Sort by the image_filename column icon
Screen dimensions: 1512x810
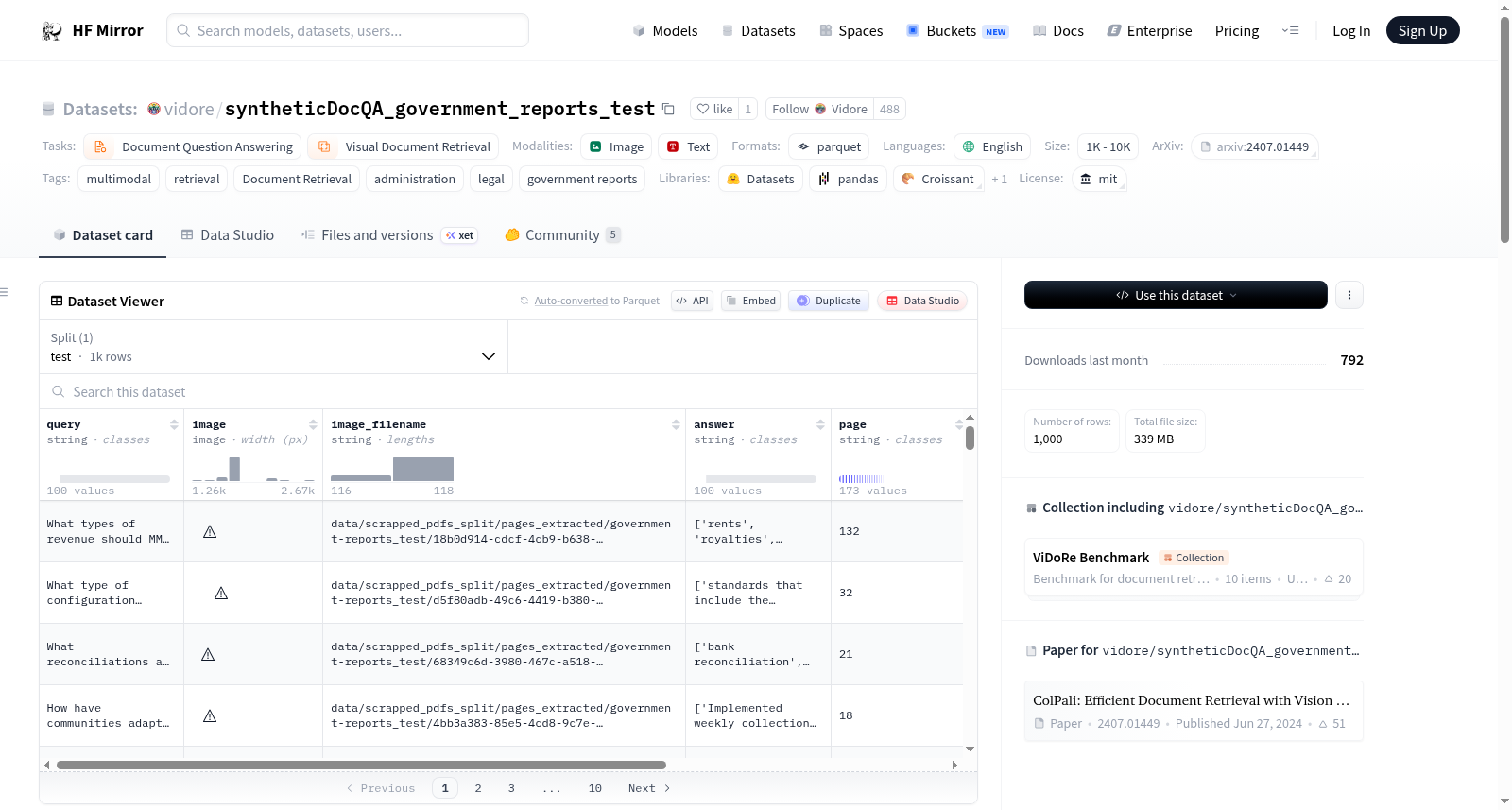676,424
